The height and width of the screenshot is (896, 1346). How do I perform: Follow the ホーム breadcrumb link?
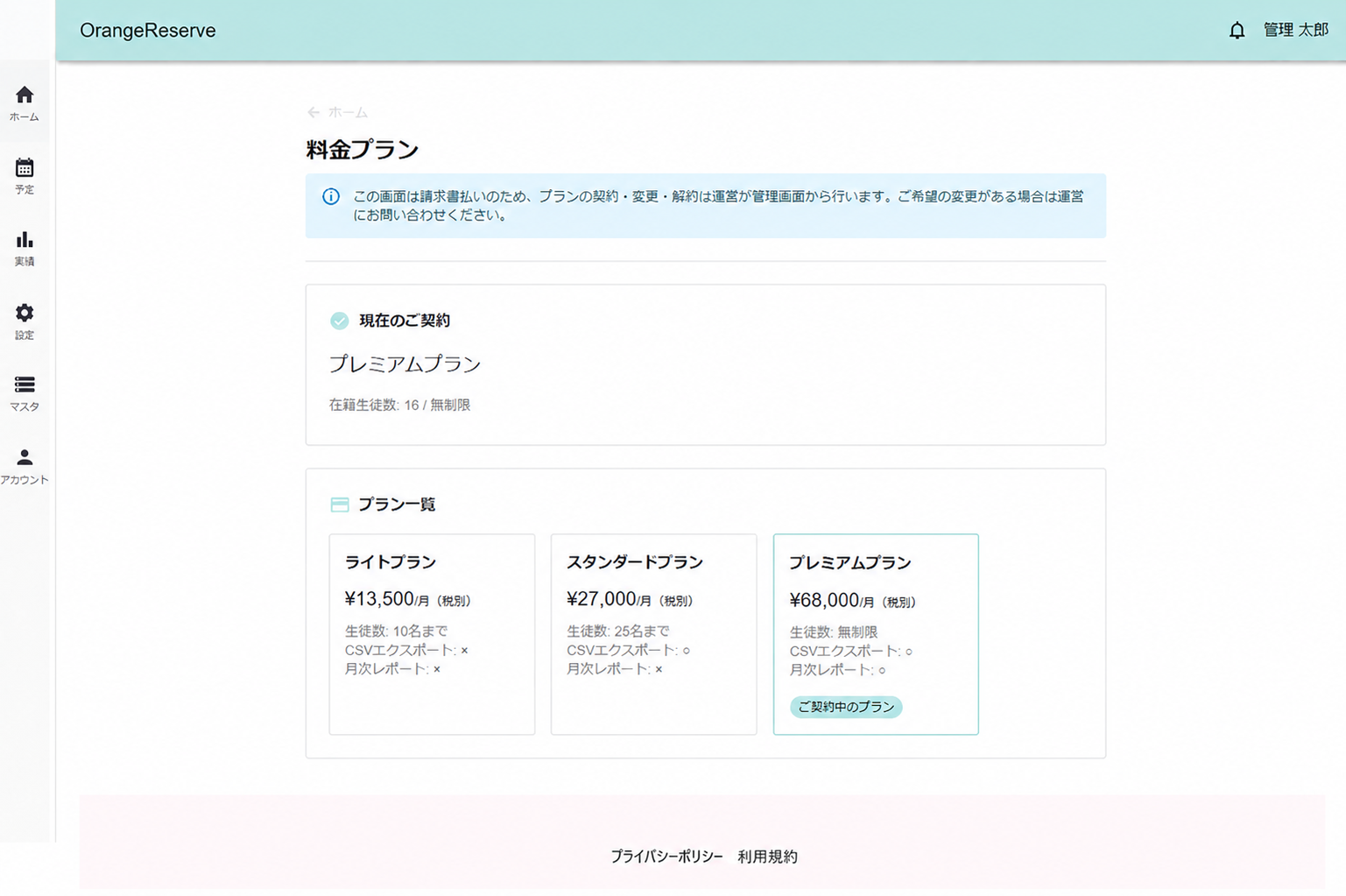[348, 113]
